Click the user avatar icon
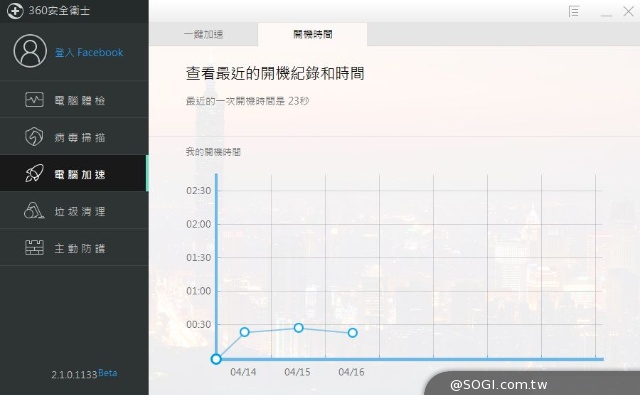The height and width of the screenshot is (395, 640). coord(30,51)
